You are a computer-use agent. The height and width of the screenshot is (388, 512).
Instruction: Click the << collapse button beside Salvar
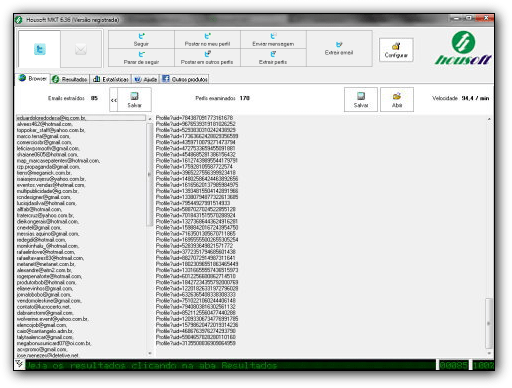114,100
